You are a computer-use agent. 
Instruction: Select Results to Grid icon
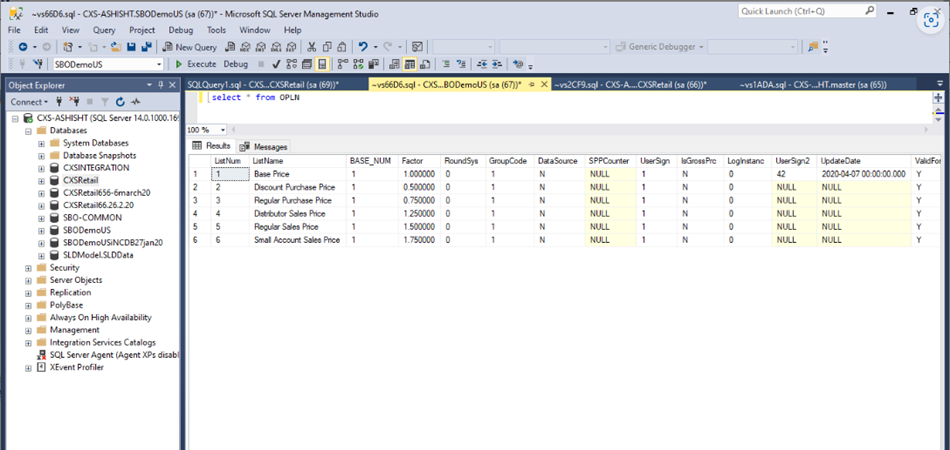(x=410, y=64)
